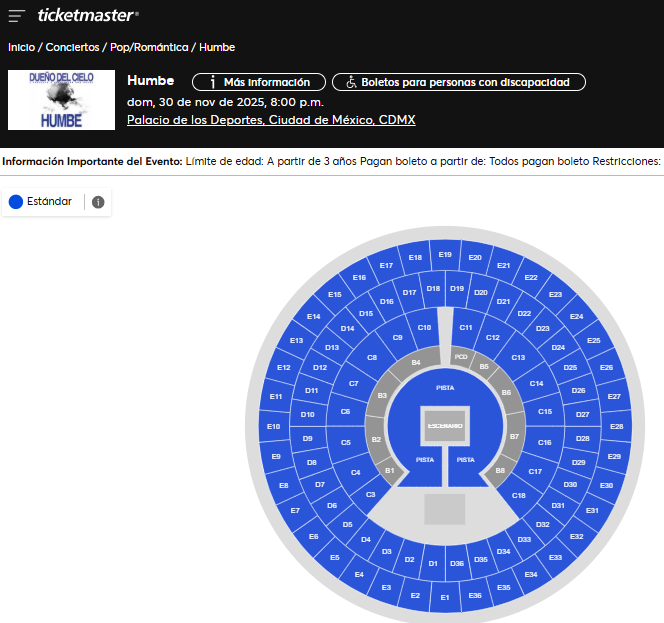The width and height of the screenshot is (664, 623).
Task: Choose section E28 on the map
Action: pos(617,426)
